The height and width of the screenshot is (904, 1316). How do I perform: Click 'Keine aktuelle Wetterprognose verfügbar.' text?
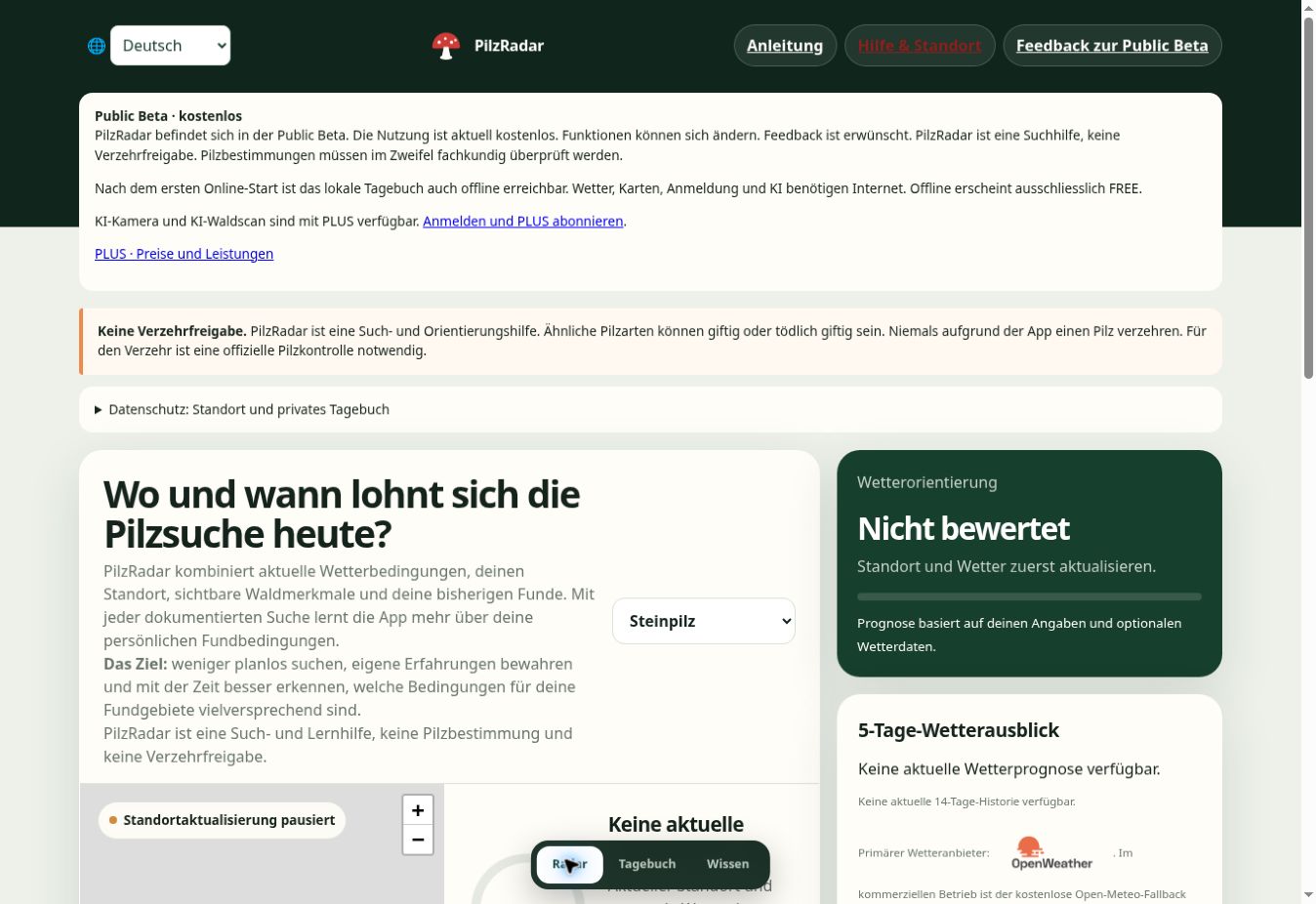point(1009,769)
